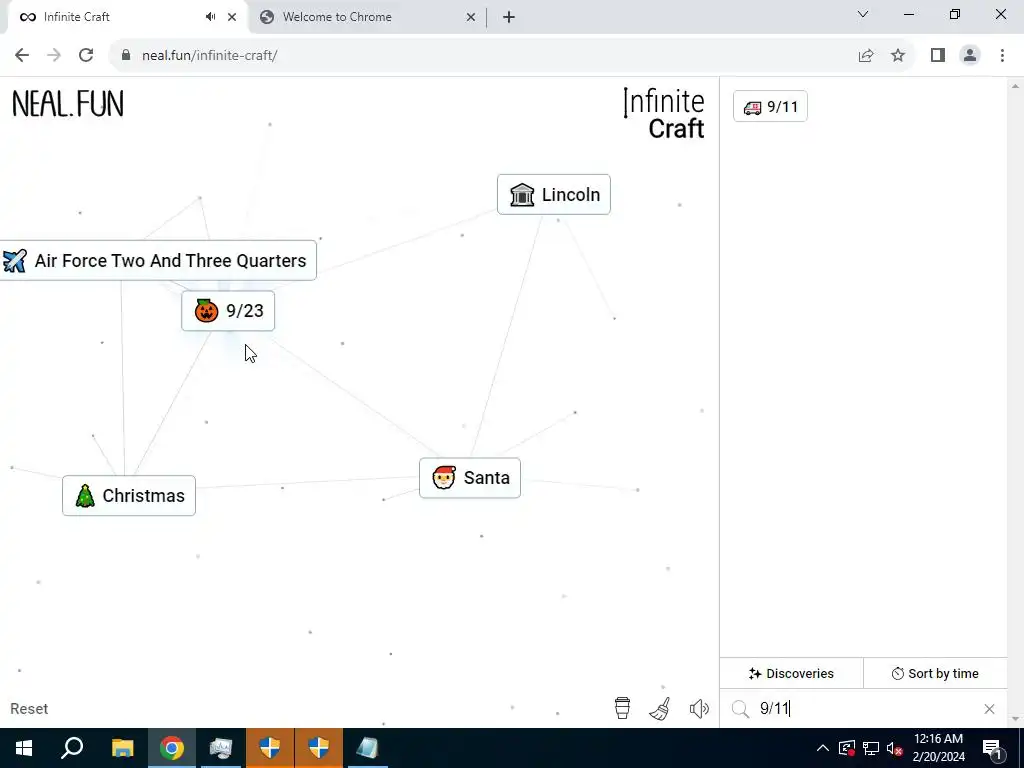Screen dimensions: 1024x768
Task: Toggle the Discoveries filter
Action: coord(792,673)
